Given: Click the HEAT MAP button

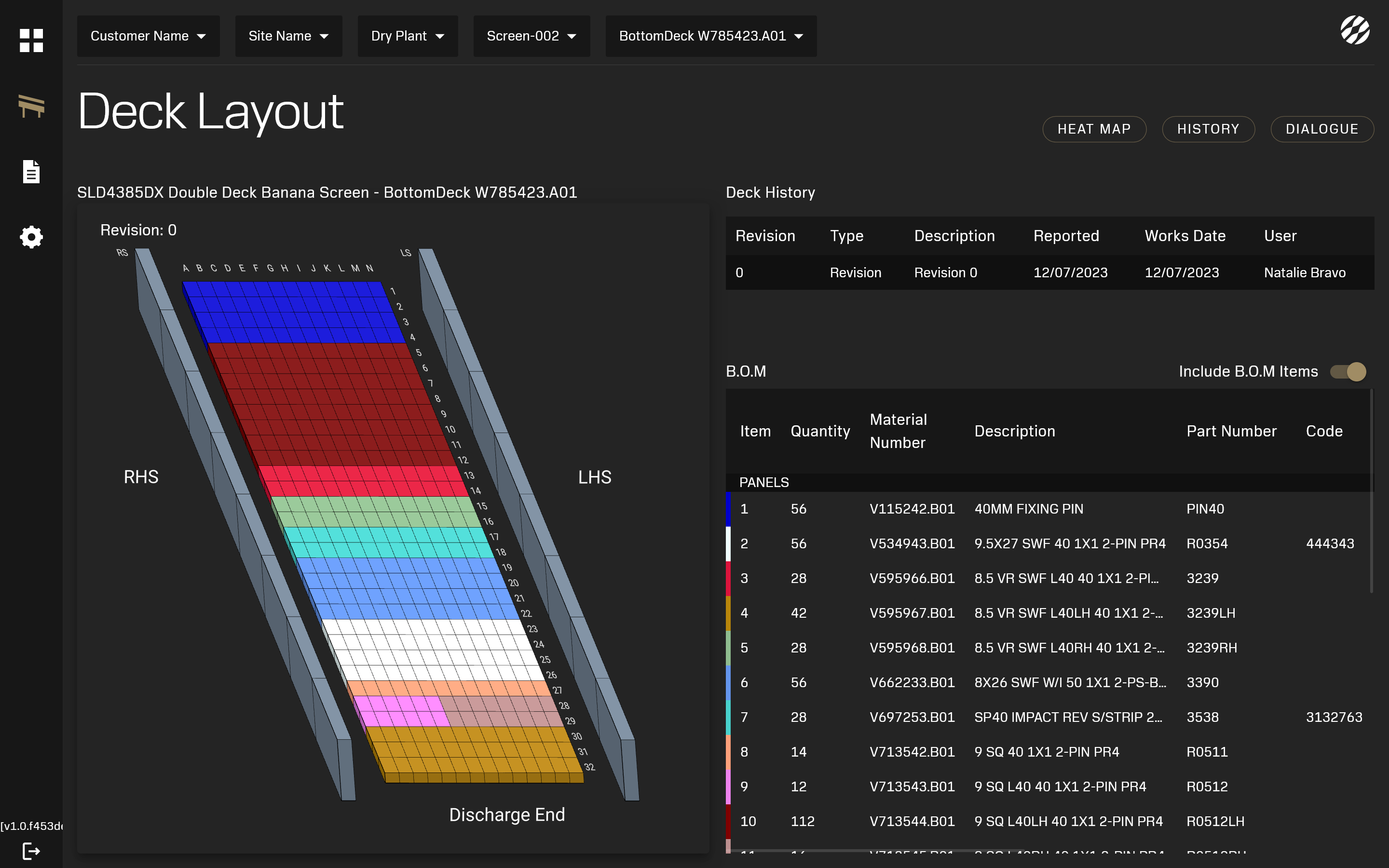Looking at the screenshot, I should pyautogui.click(x=1094, y=129).
